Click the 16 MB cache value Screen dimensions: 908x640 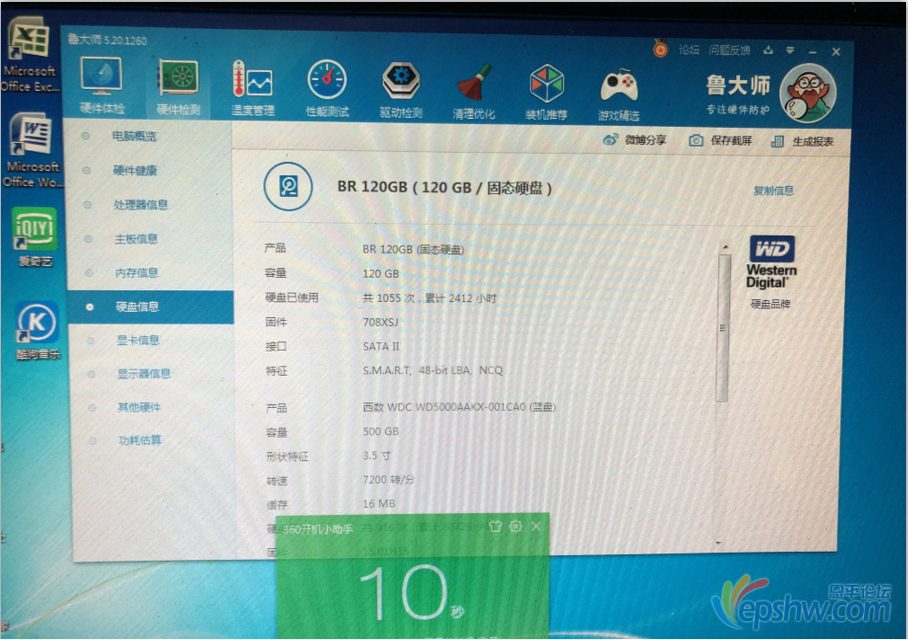pyautogui.click(x=379, y=504)
